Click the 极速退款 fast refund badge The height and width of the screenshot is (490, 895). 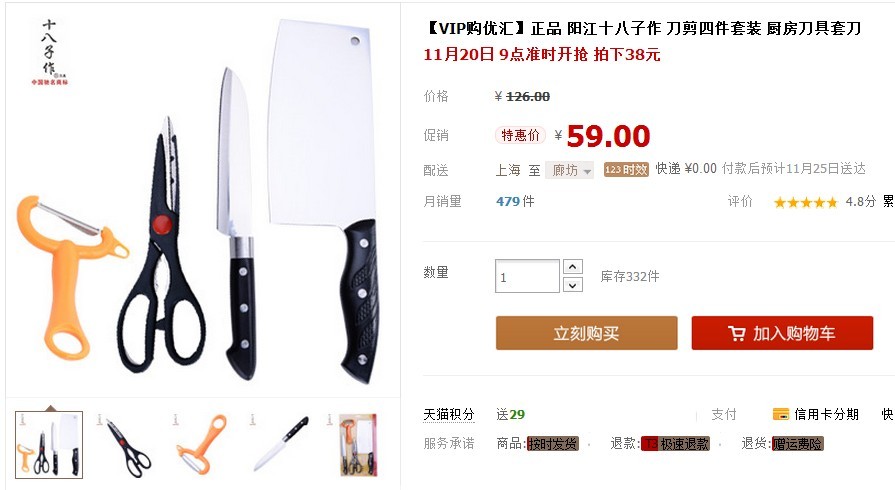(x=675, y=444)
